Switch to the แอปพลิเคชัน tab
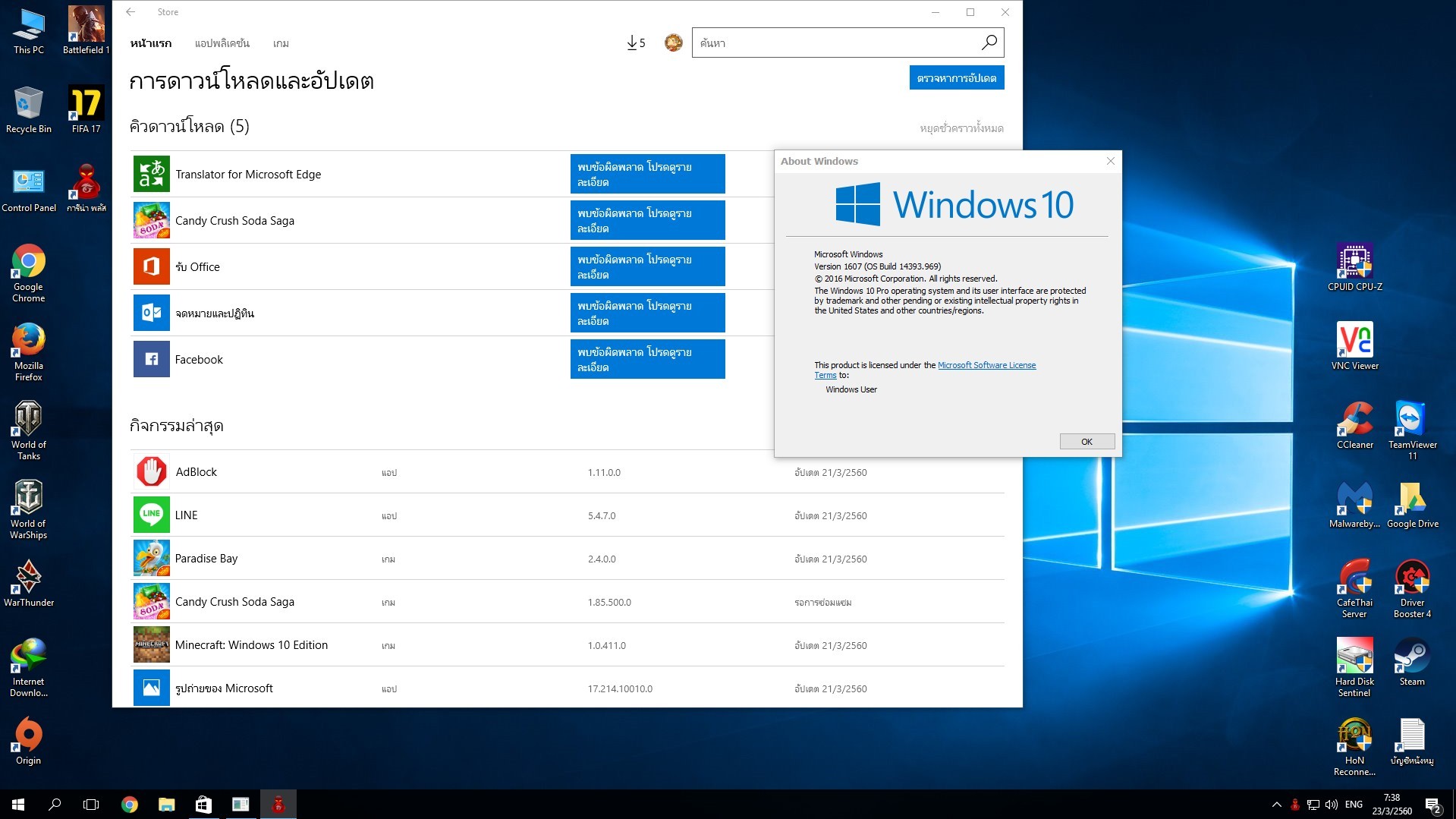This screenshot has height=819, width=1456. [x=222, y=43]
